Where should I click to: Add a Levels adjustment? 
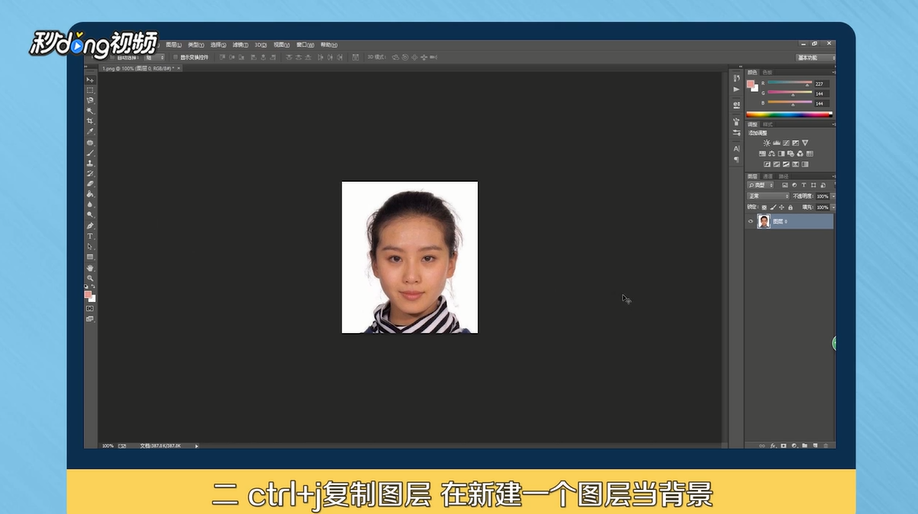coord(776,143)
